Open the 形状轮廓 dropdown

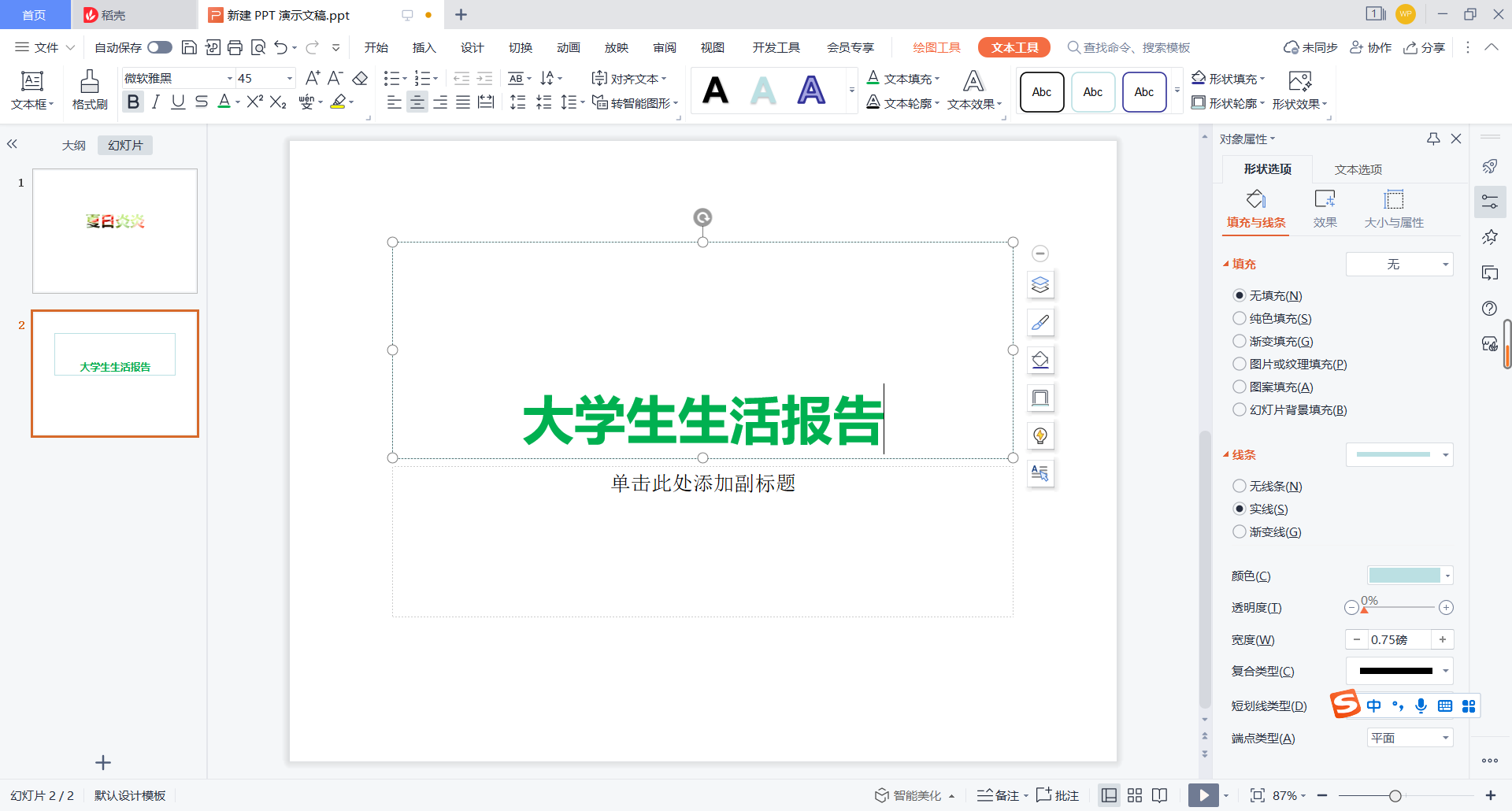(1262, 103)
